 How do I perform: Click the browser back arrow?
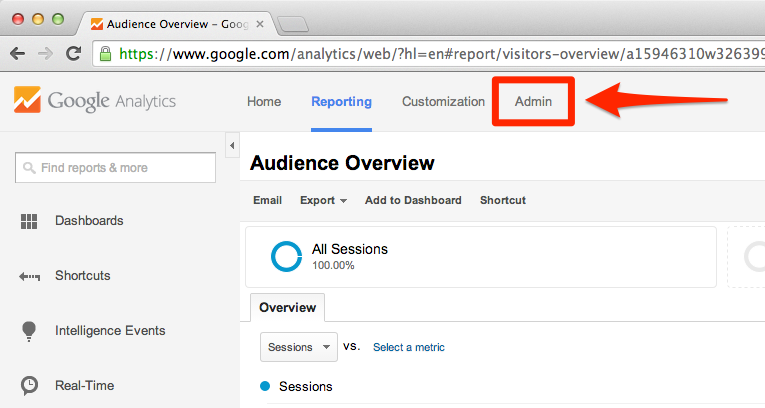coord(19,54)
